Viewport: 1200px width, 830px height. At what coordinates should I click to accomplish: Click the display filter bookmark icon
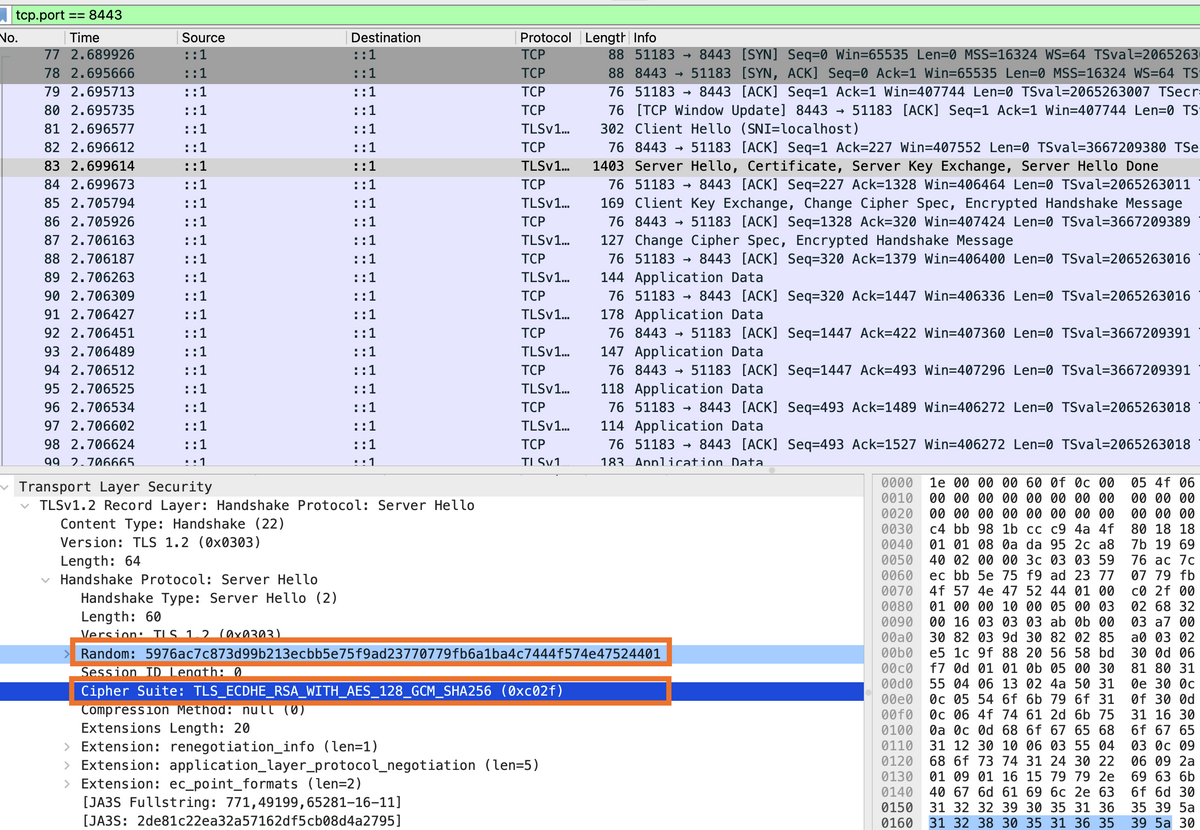coord(6,14)
